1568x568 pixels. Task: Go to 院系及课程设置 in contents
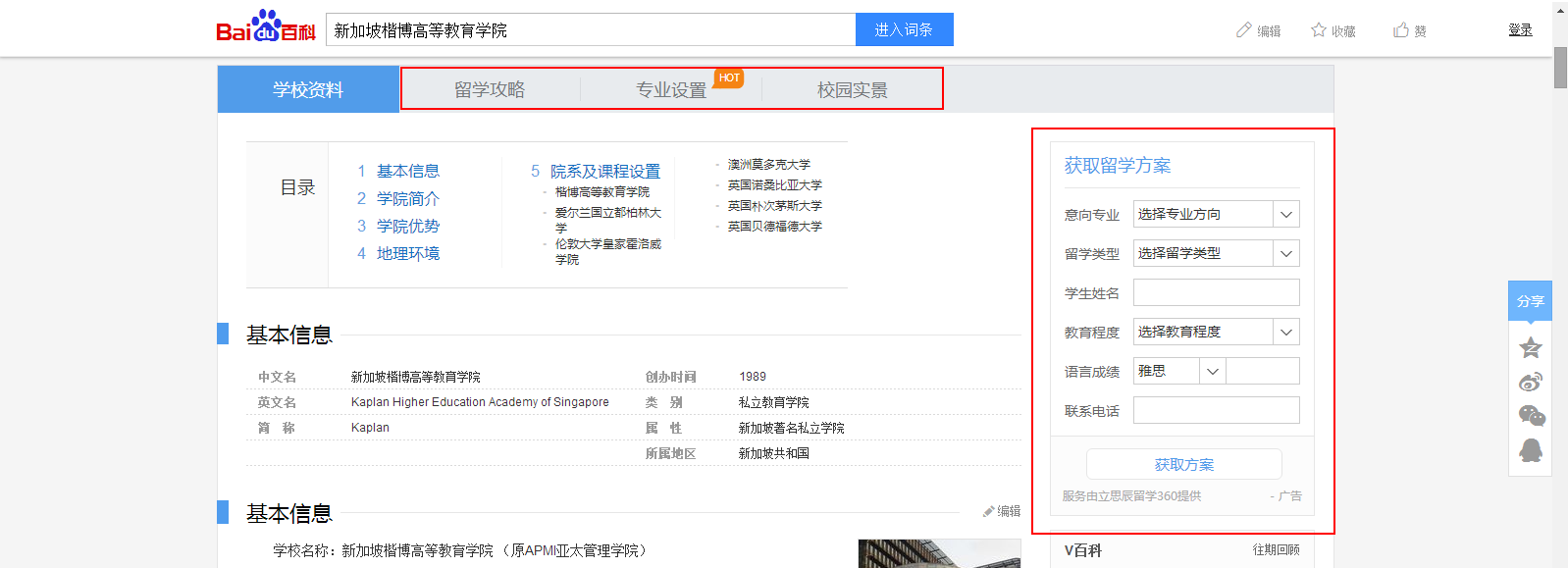[x=605, y=171]
